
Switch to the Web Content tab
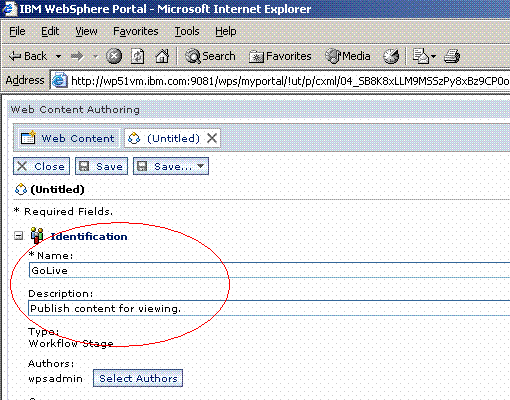(x=68, y=138)
